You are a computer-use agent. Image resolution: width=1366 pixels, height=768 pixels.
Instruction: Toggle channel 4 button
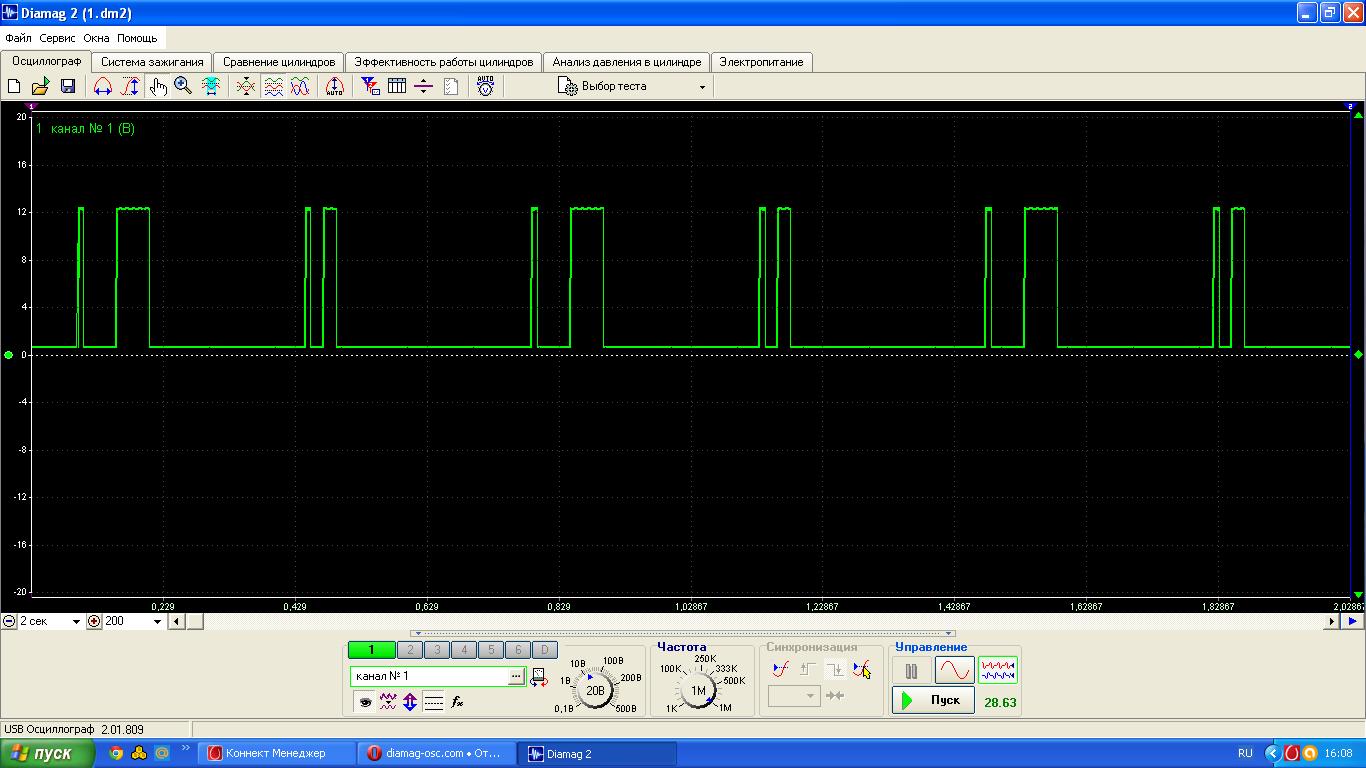point(464,650)
